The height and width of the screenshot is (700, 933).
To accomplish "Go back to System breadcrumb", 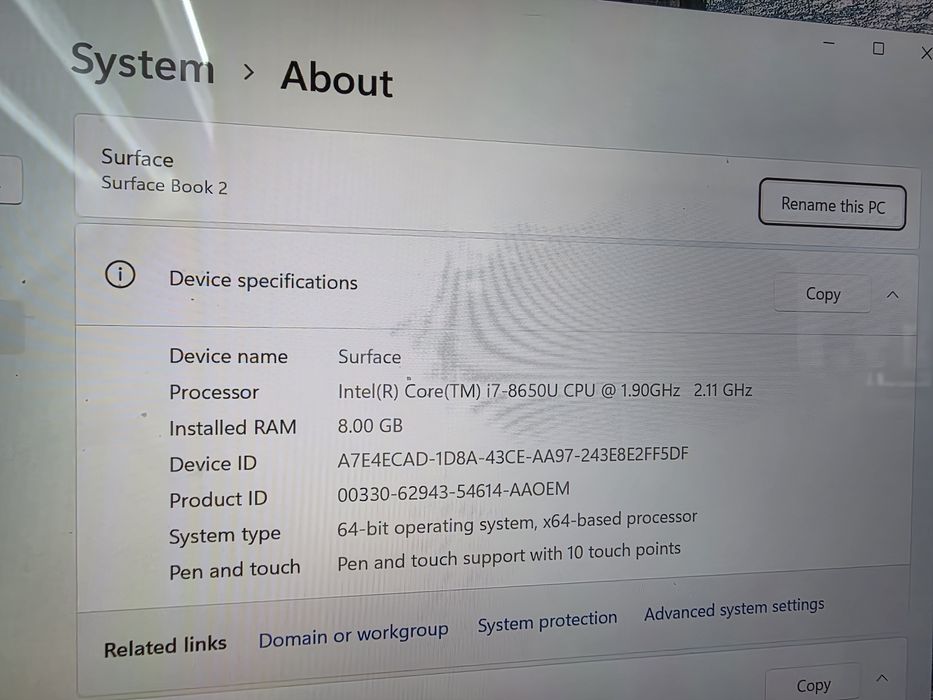I will pos(142,63).
